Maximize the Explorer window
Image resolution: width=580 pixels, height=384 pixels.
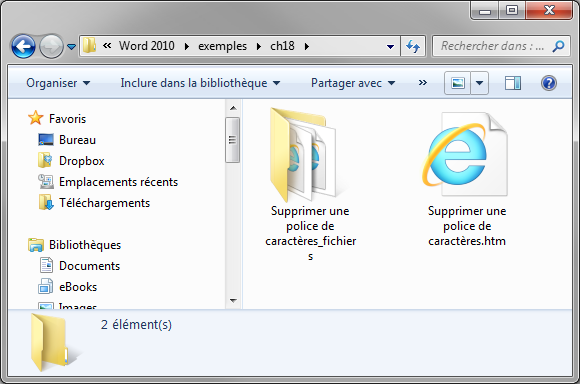tap(512, 10)
